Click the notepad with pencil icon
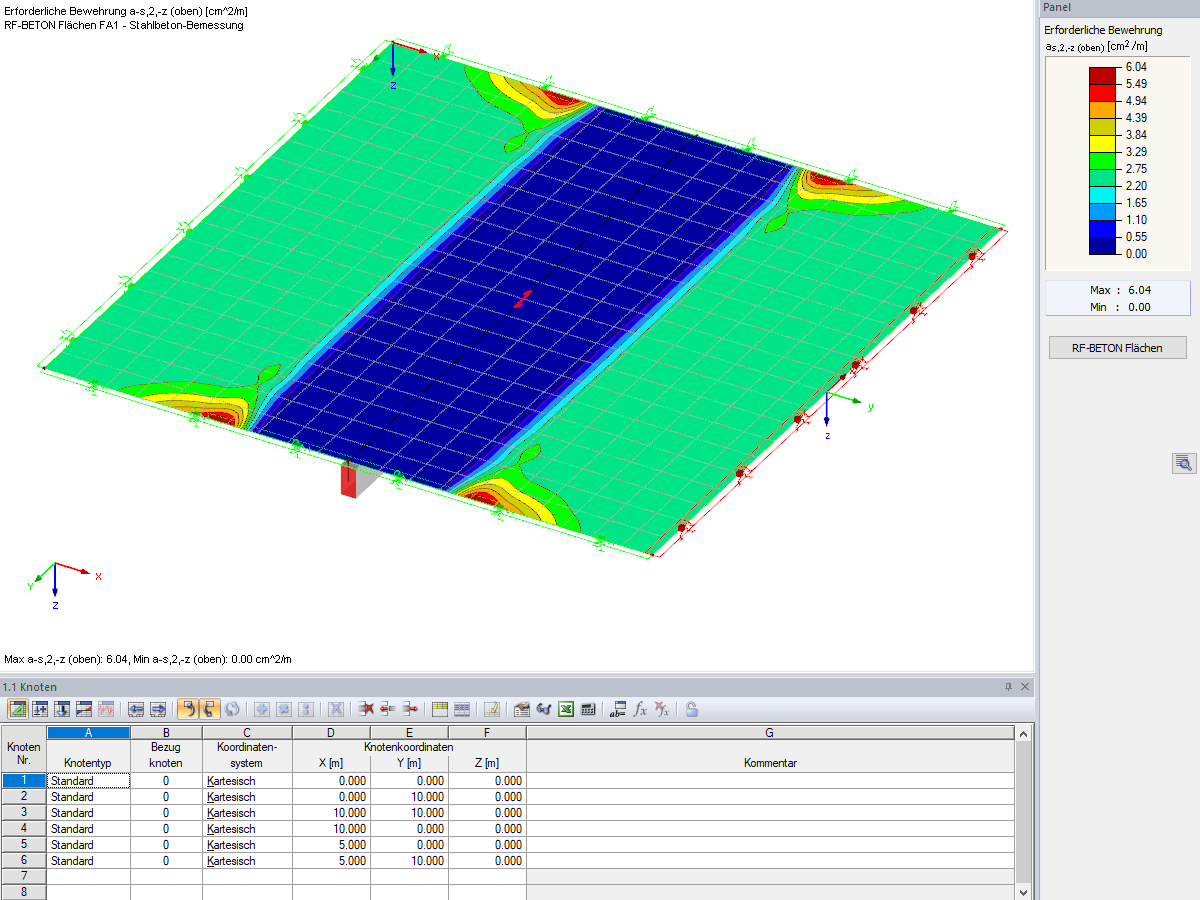This screenshot has height=900, width=1200. [x=492, y=709]
